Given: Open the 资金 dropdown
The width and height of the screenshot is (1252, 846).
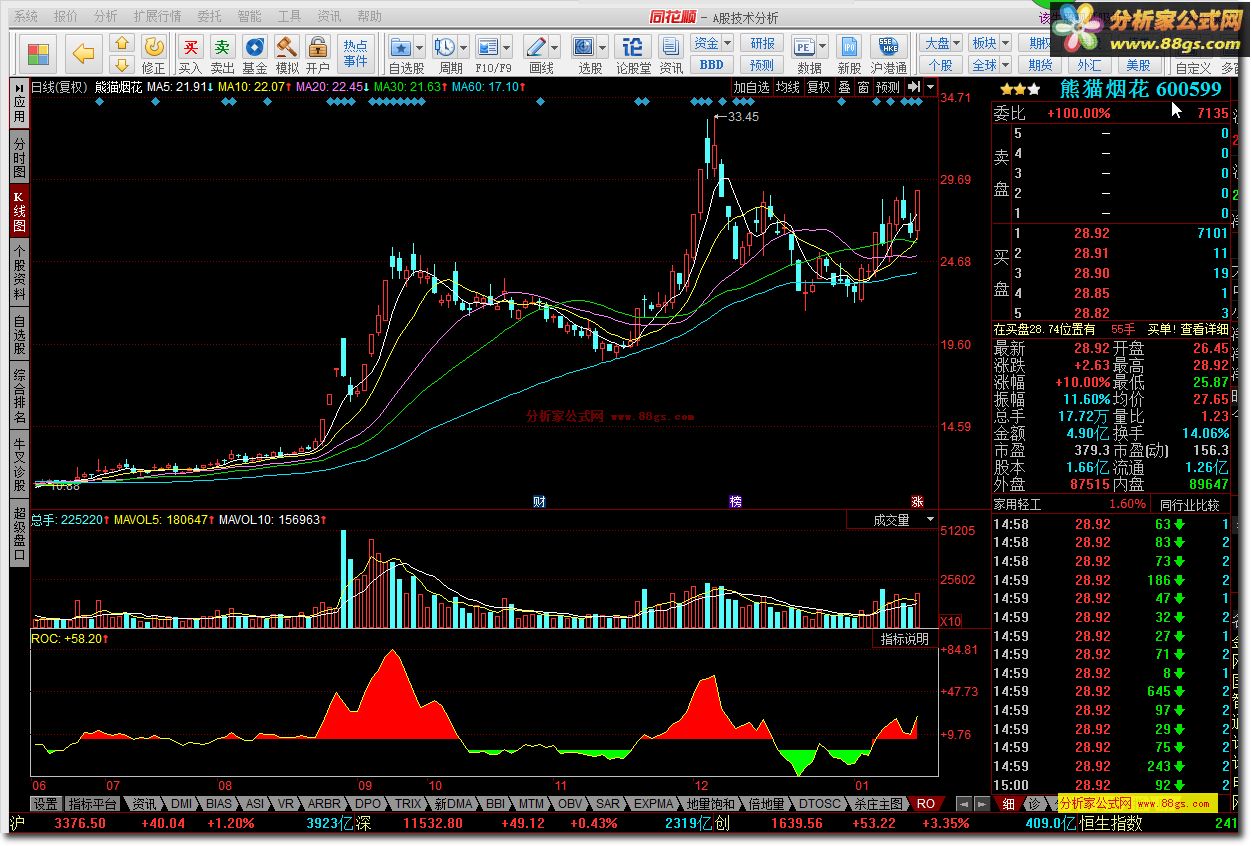Looking at the screenshot, I should [x=712, y=44].
